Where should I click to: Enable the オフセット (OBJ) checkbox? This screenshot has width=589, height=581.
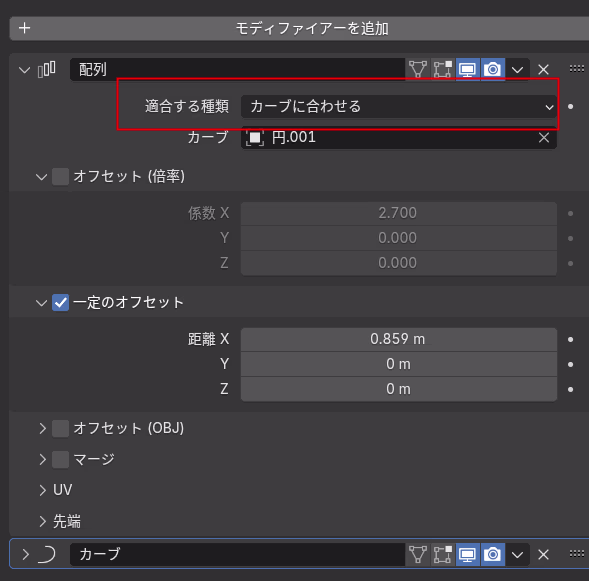(60, 429)
